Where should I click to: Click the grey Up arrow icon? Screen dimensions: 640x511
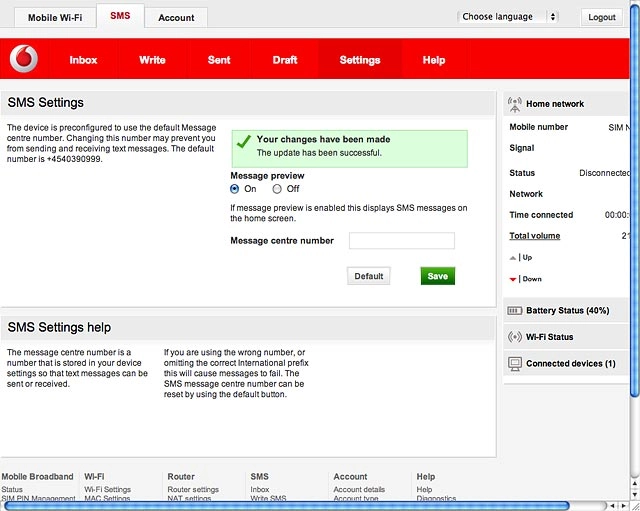(x=513, y=258)
